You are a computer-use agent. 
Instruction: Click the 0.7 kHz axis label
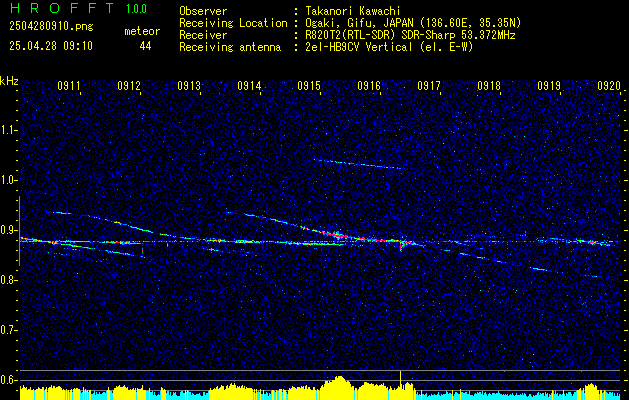coord(9,330)
